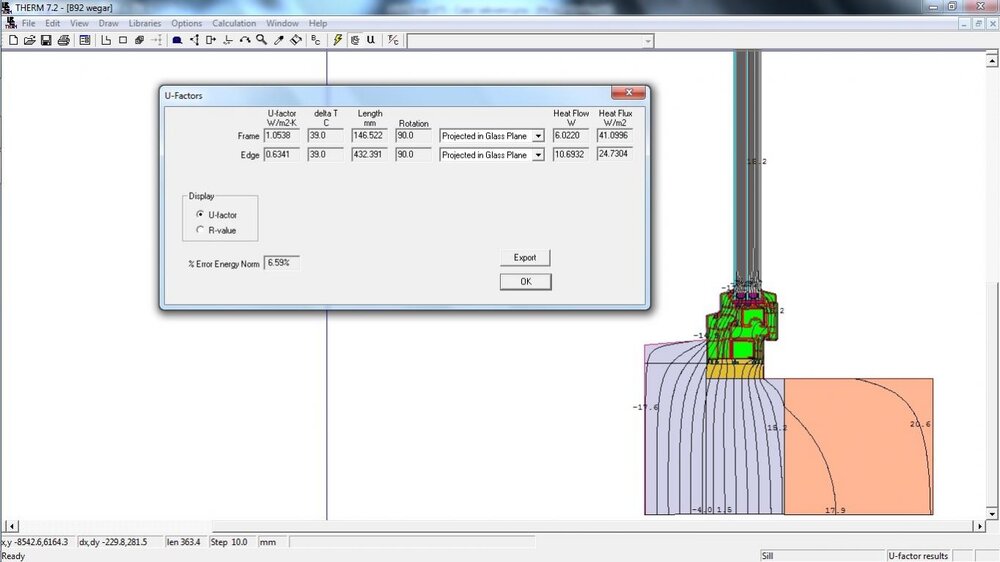The image size is (1000, 562).
Task: Save the file with the floppy disk icon
Action: point(46,40)
